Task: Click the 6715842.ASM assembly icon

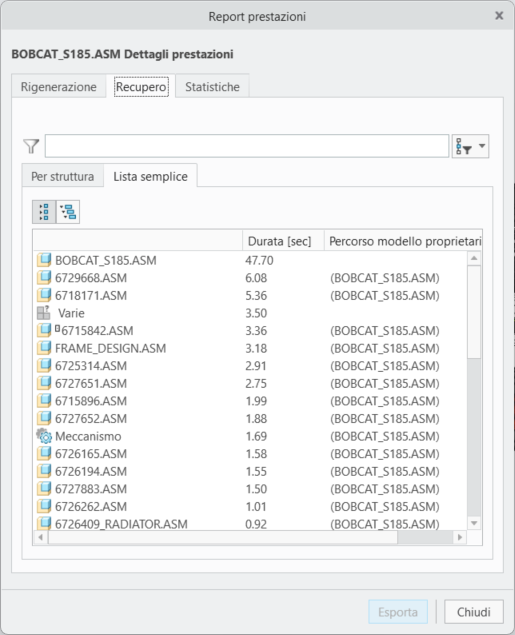Action: pos(44,330)
